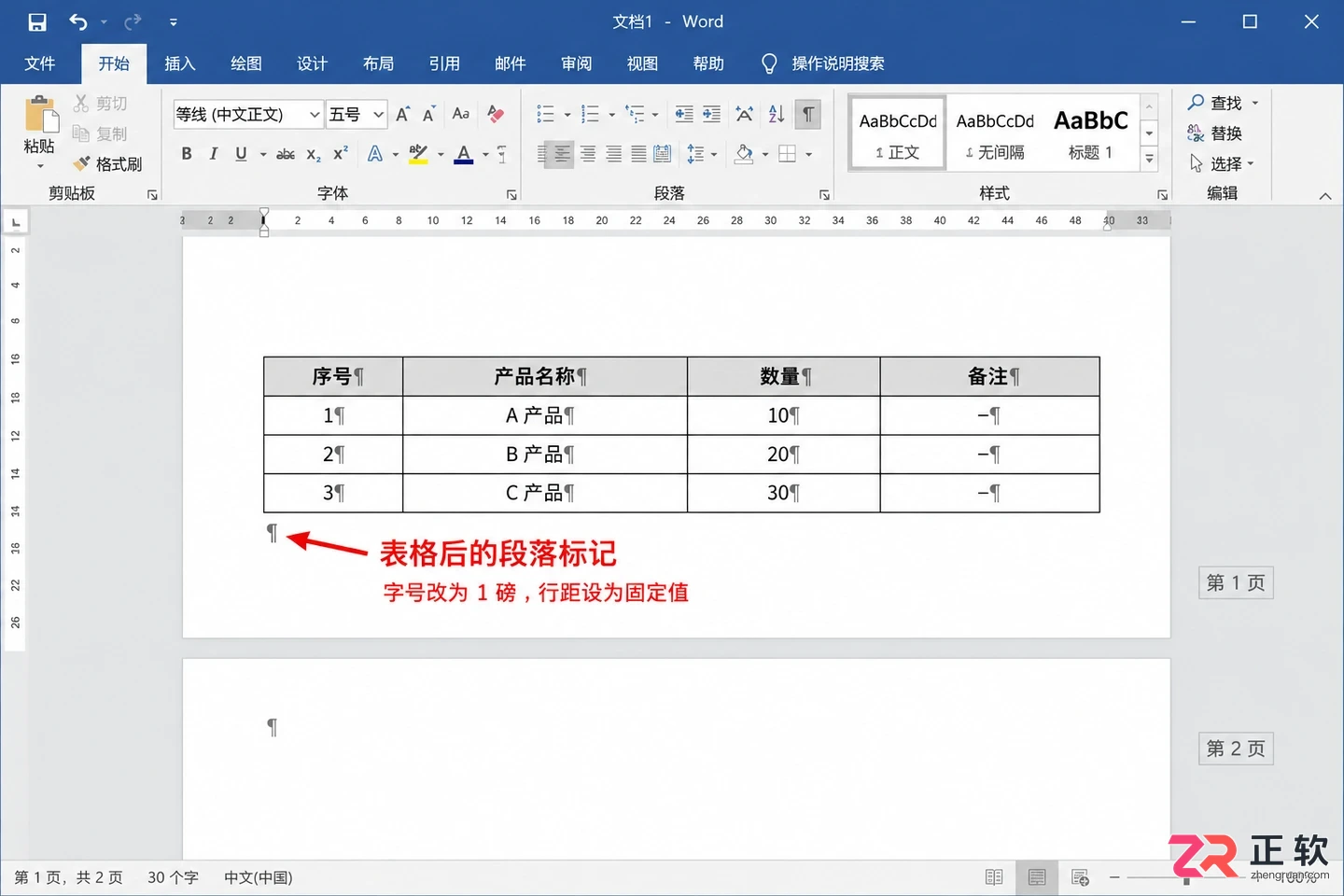Open the Paragraph dialog launcher

(x=825, y=194)
